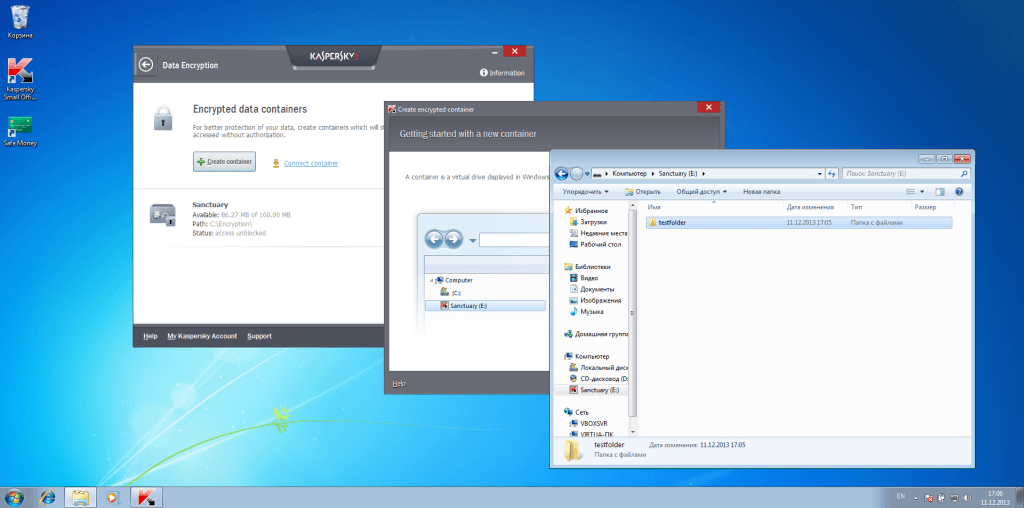Show hidden tray icons arrow
This screenshot has height=508, width=1024.
pos(917,498)
